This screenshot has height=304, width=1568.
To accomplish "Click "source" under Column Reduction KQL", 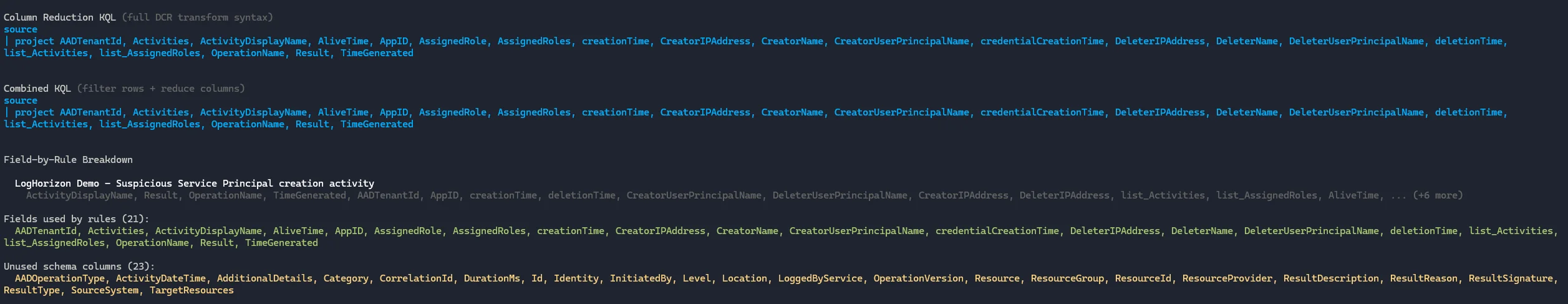I will 20,29.
